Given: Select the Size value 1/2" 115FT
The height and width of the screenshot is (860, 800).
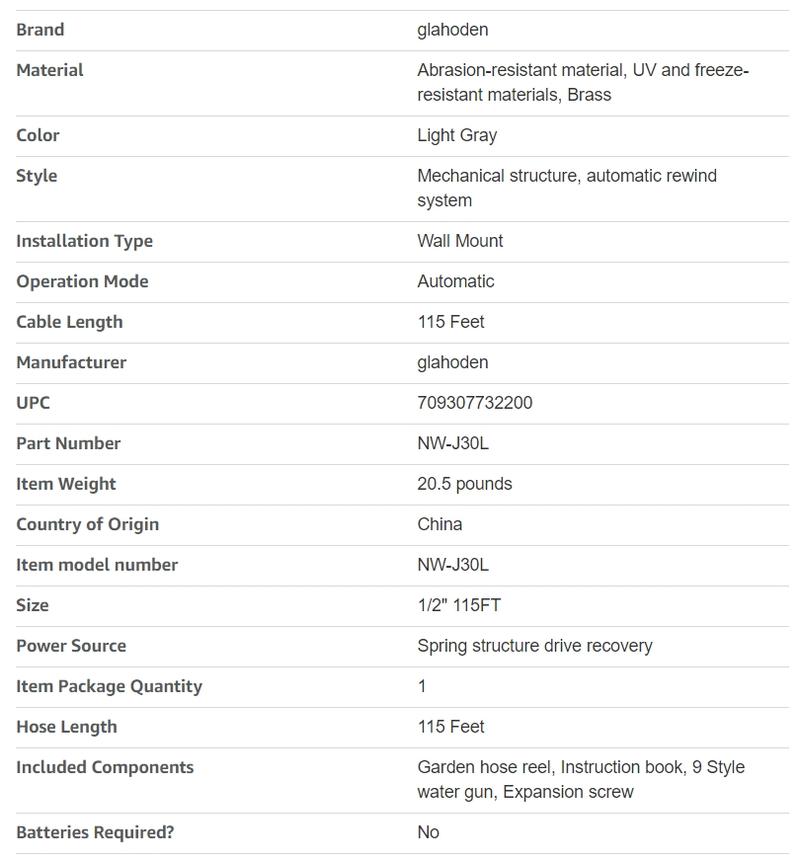Looking at the screenshot, I should point(458,605).
